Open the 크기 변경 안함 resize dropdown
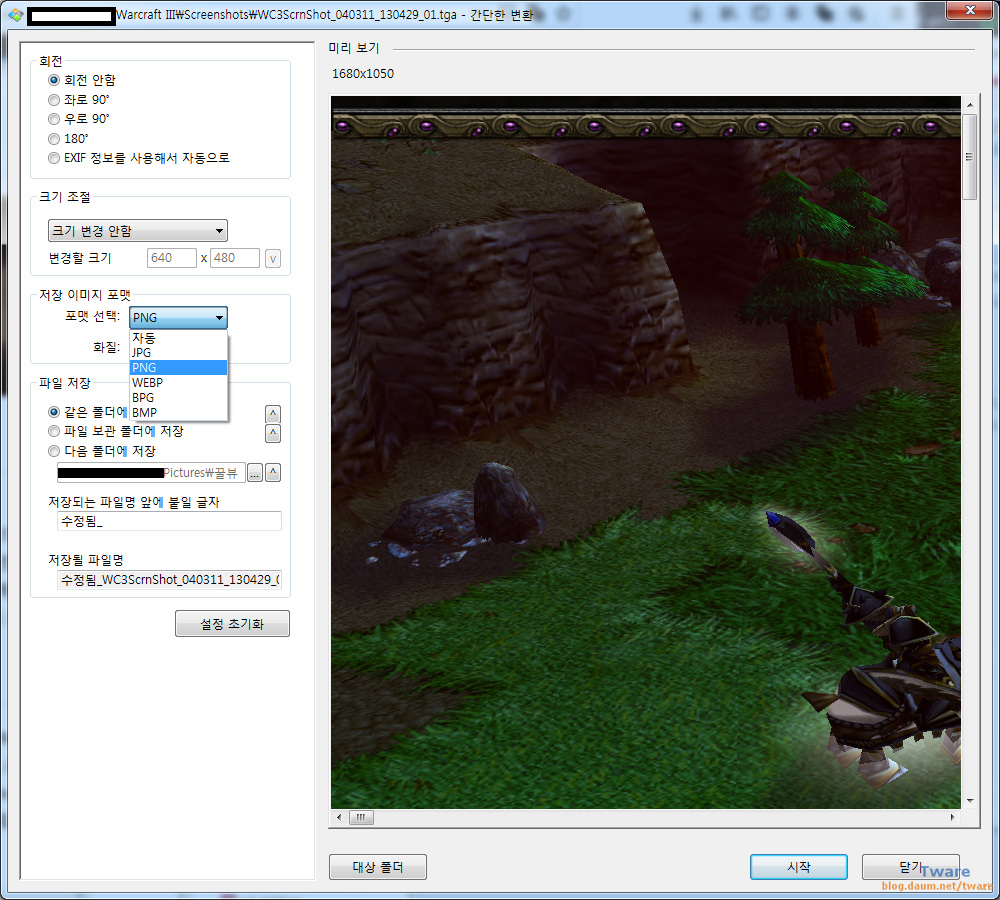1000x900 pixels. tap(138, 230)
